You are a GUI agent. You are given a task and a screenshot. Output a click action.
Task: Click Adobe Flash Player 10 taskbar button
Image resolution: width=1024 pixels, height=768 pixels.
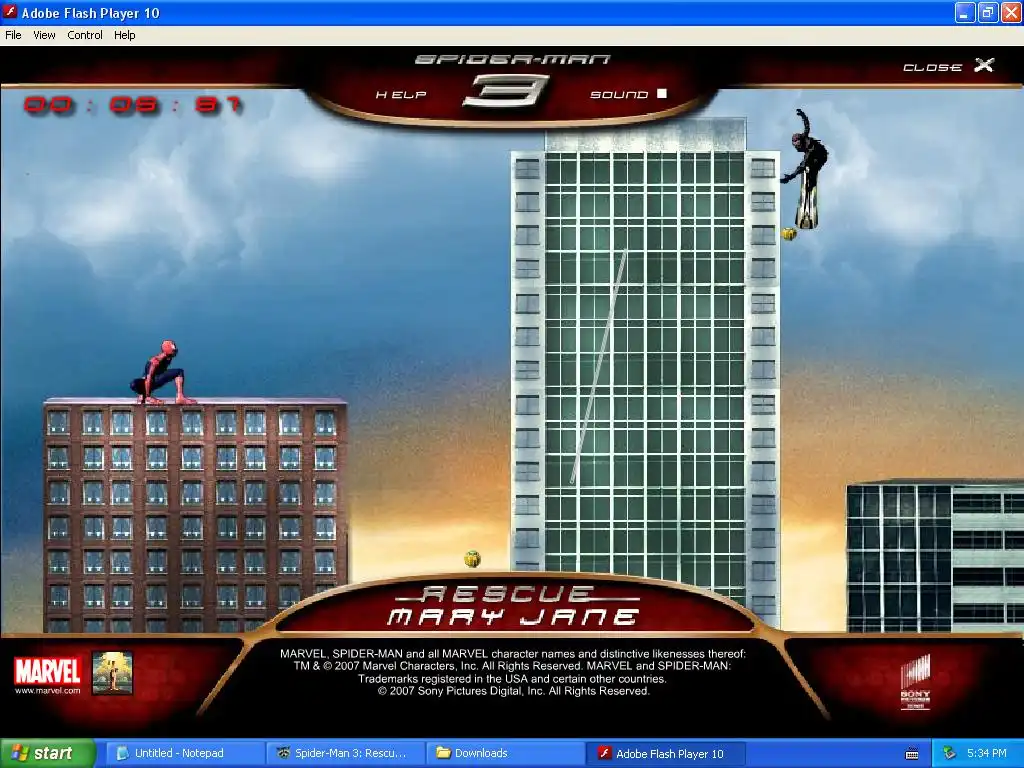665,753
